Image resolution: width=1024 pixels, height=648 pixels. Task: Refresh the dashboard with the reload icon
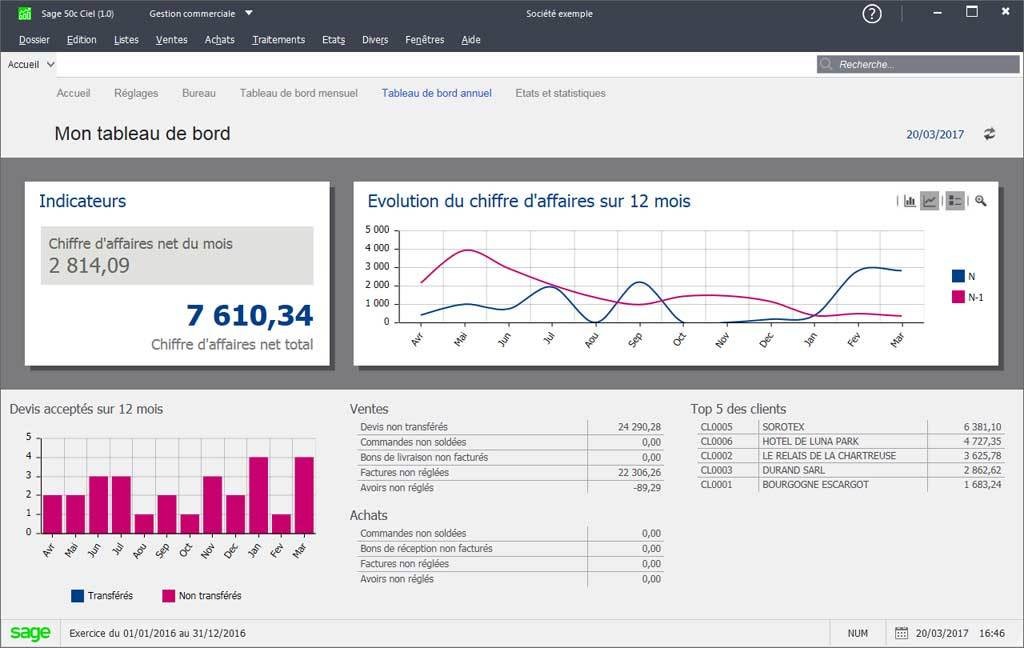pos(989,134)
